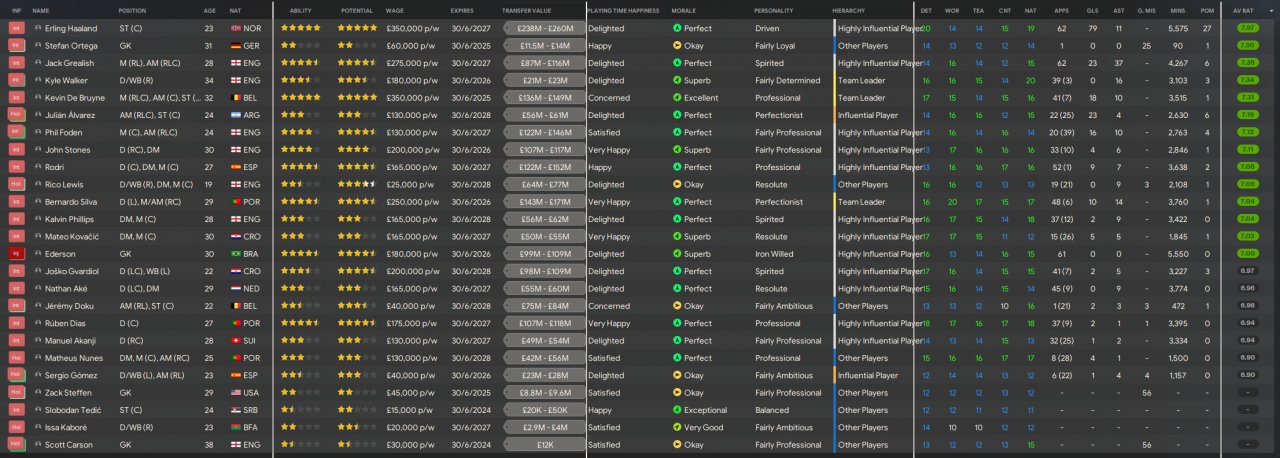Sort by the POSITION column header
The height and width of the screenshot is (458, 1280).
132,10
